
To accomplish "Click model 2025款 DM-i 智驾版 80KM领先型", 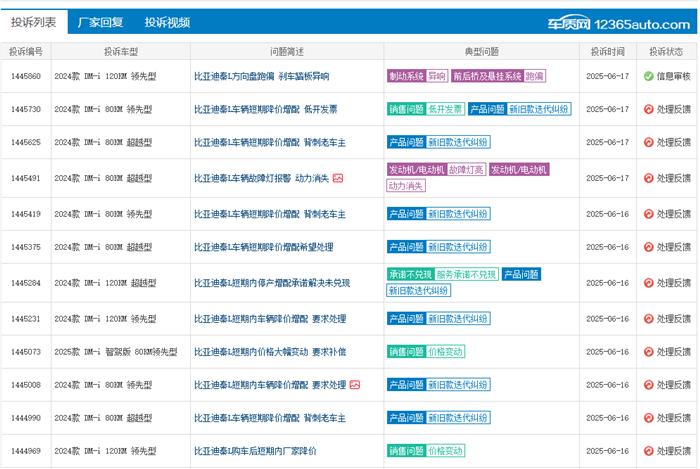I will point(116,352).
